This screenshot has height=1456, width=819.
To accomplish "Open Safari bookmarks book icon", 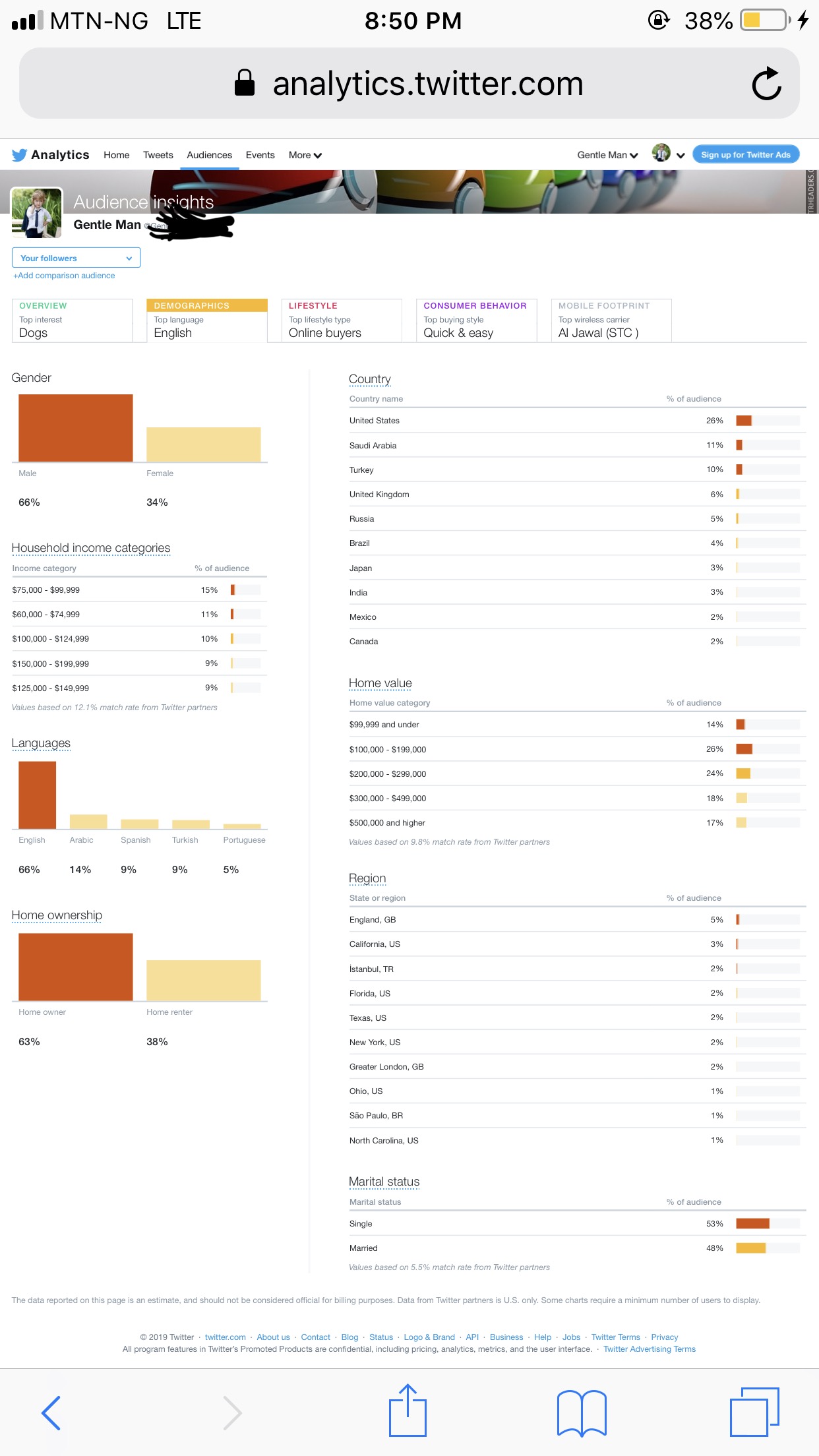I will [582, 1412].
